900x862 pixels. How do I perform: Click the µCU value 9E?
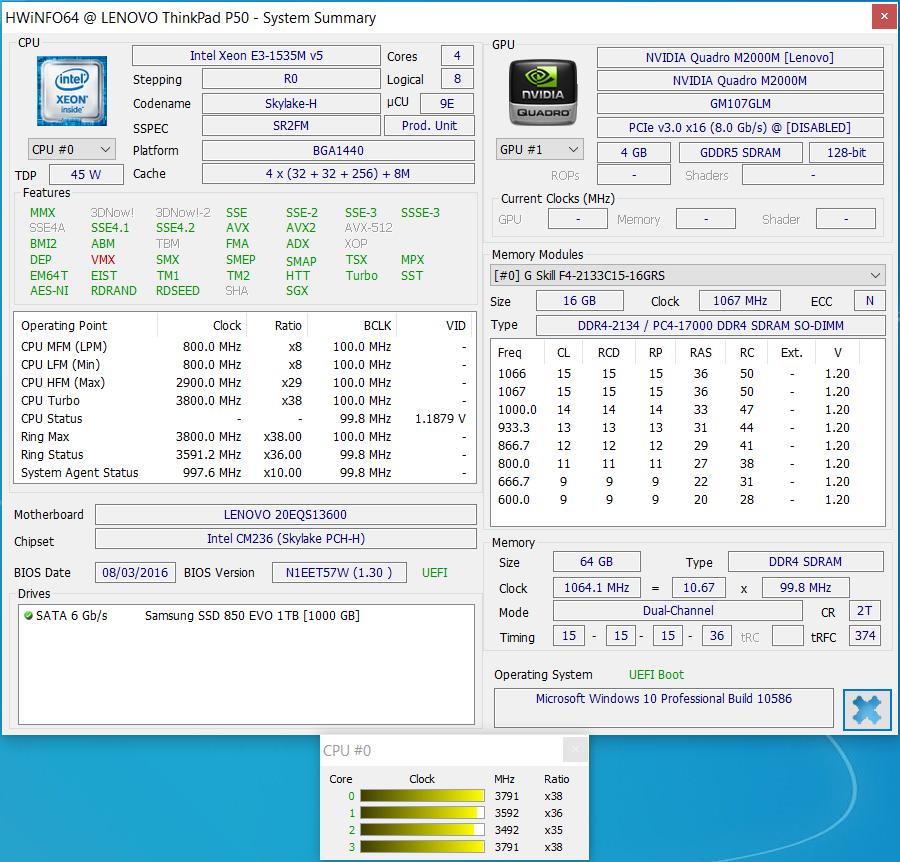click(447, 103)
